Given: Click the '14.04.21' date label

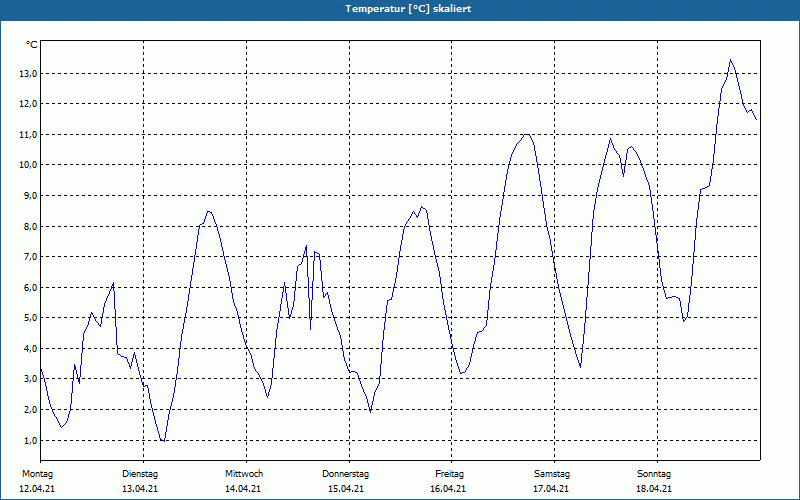Looking at the screenshot, I should [x=243, y=489].
